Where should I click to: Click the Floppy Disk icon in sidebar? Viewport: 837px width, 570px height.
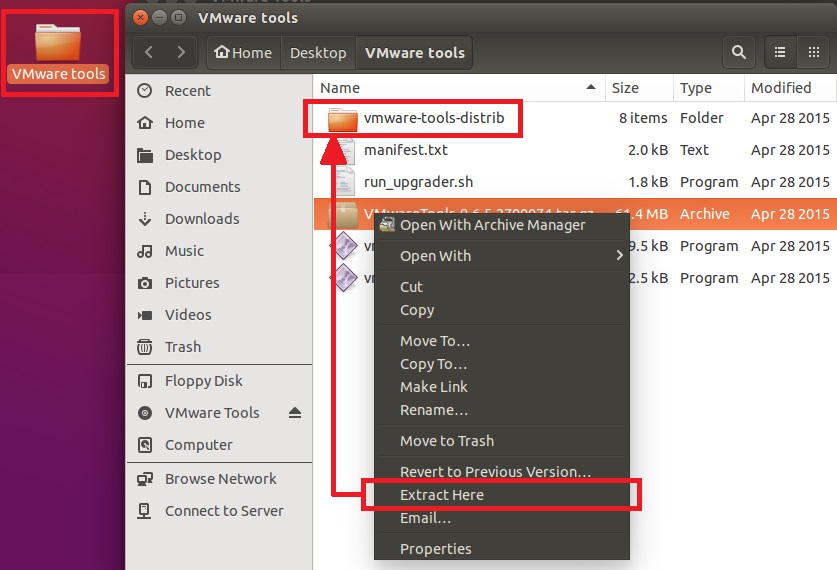(145, 381)
